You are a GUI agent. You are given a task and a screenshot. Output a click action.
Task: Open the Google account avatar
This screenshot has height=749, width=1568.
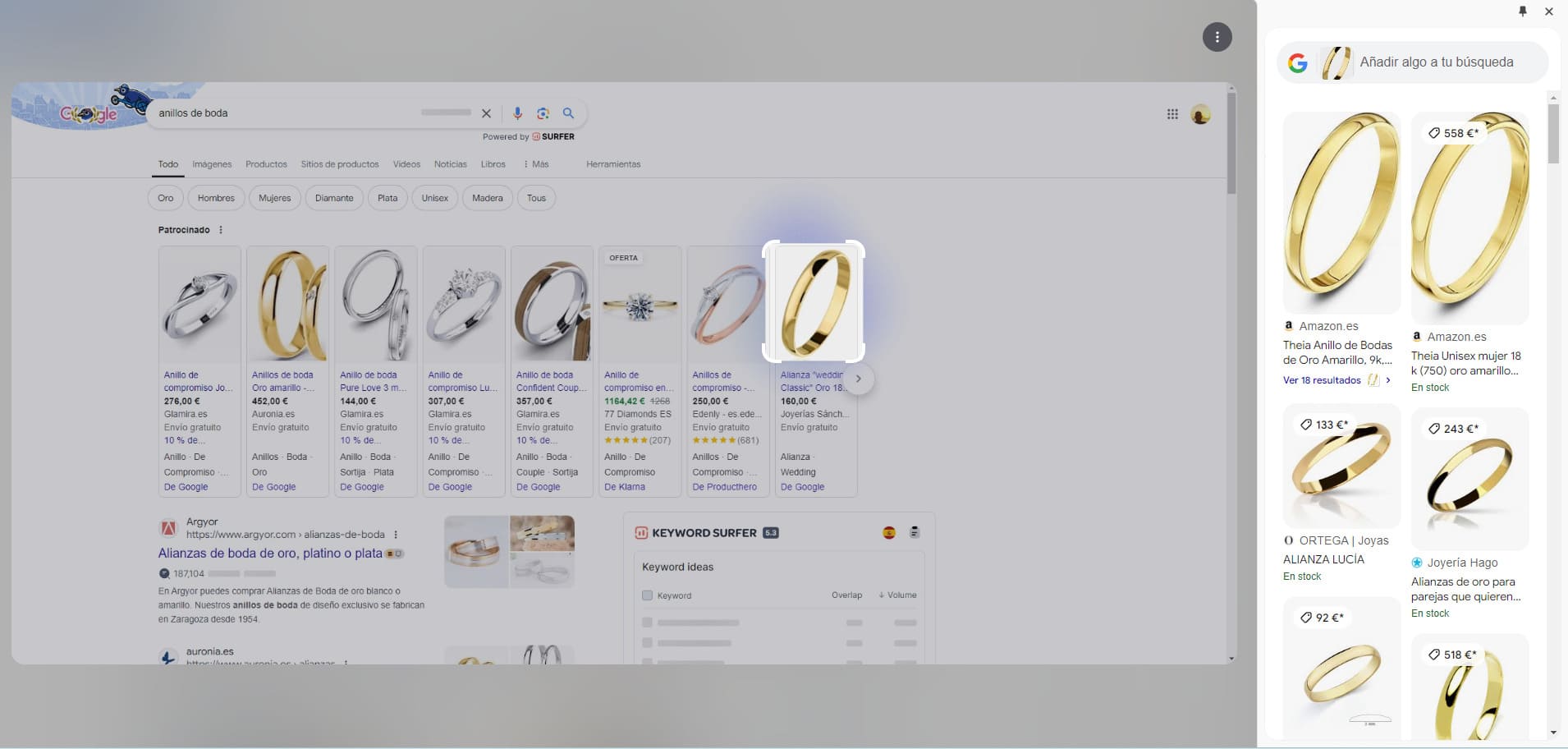point(1200,114)
